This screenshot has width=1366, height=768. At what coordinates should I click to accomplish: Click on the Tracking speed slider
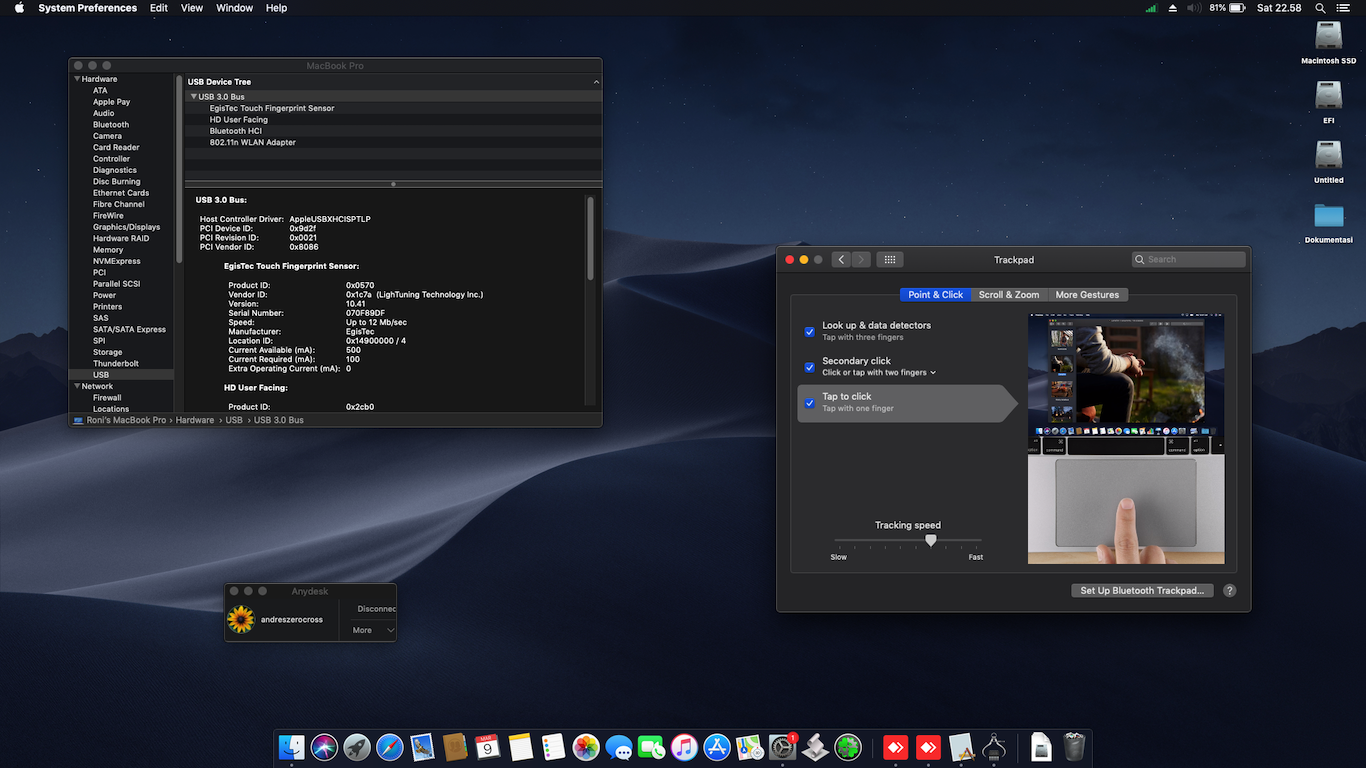[x=931, y=540]
